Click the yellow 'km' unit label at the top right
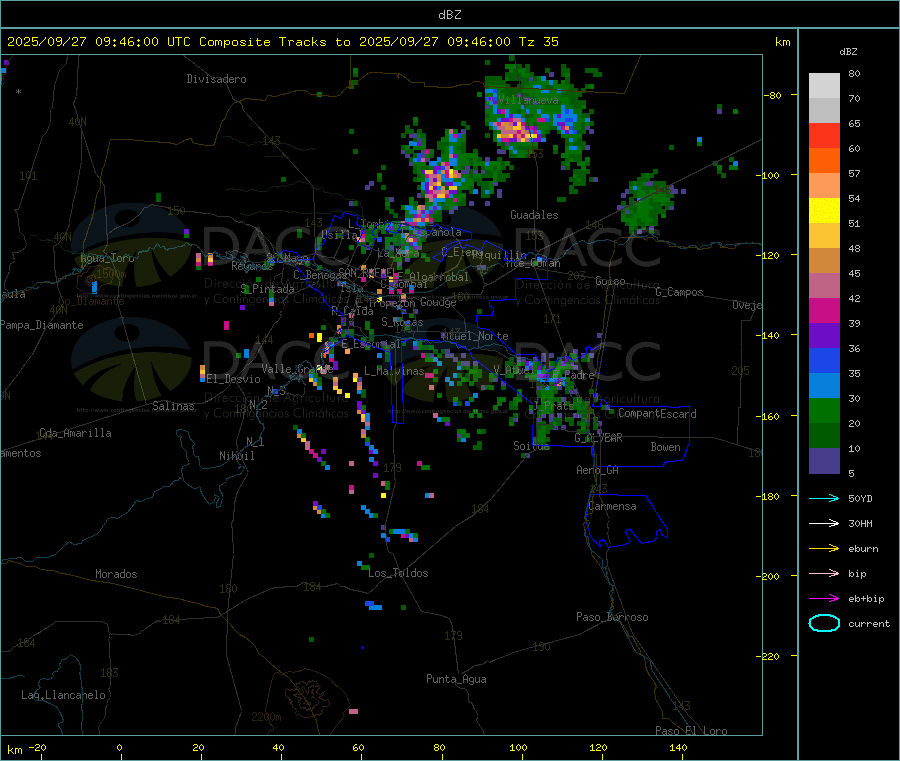 click(782, 42)
